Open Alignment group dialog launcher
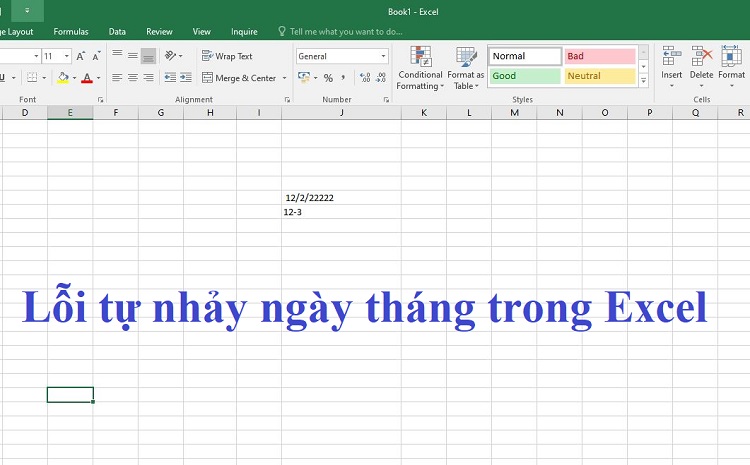750x465 pixels. click(287, 100)
